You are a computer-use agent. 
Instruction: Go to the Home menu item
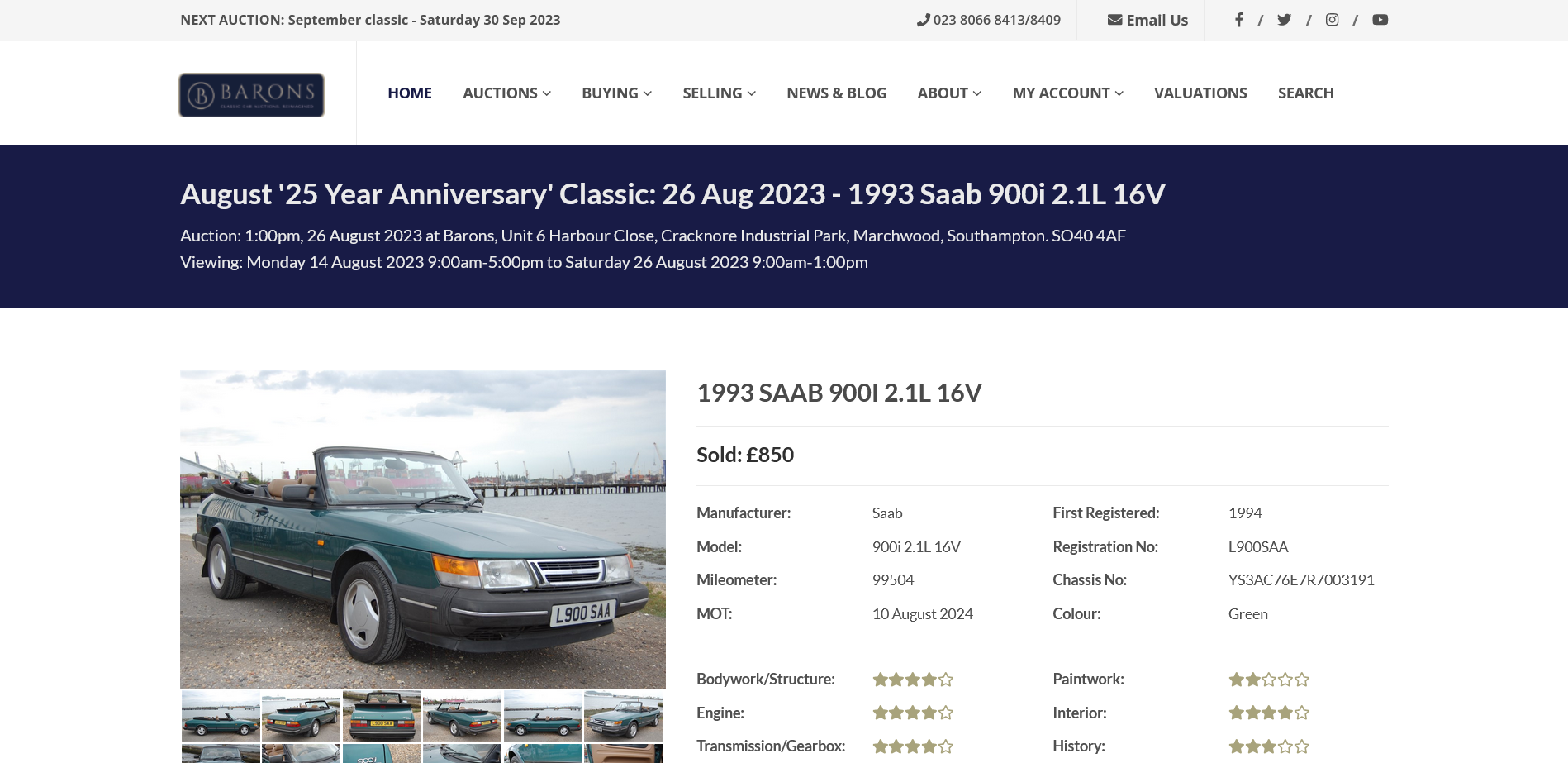click(410, 93)
